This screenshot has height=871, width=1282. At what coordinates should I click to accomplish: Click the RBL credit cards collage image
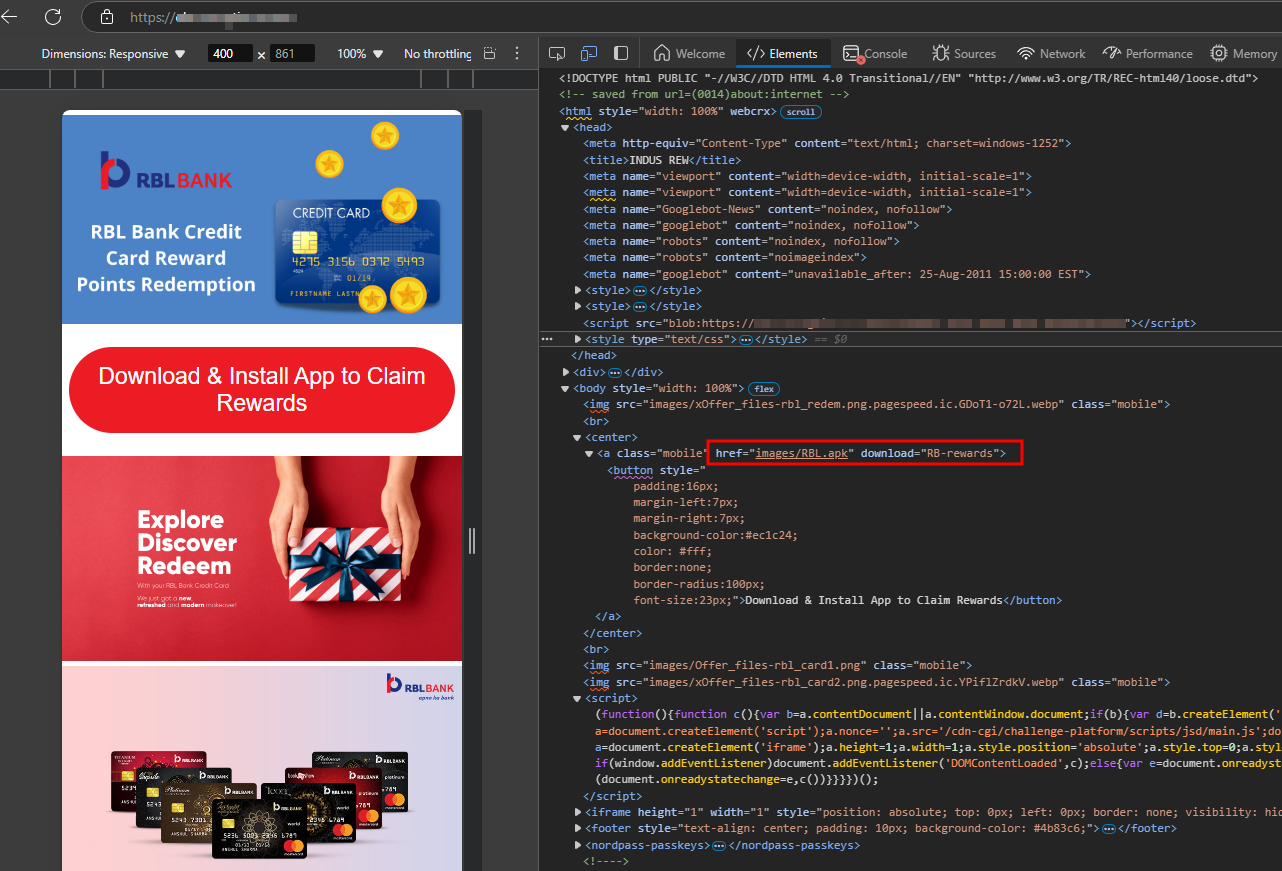(x=262, y=768)
